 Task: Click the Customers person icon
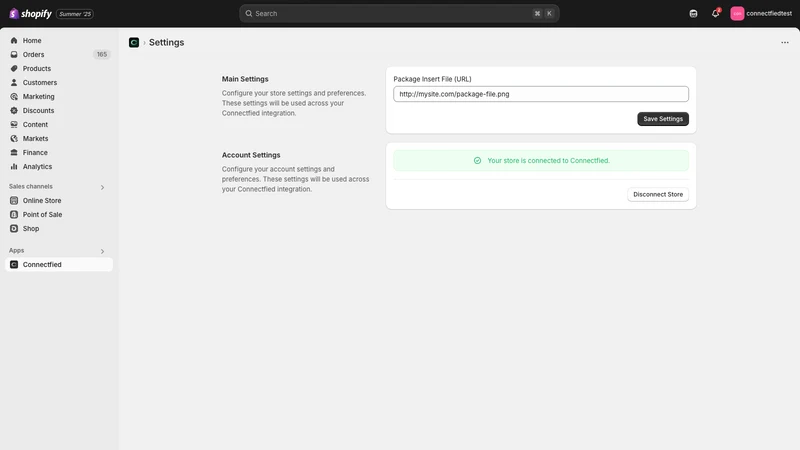tap(14, 83)
